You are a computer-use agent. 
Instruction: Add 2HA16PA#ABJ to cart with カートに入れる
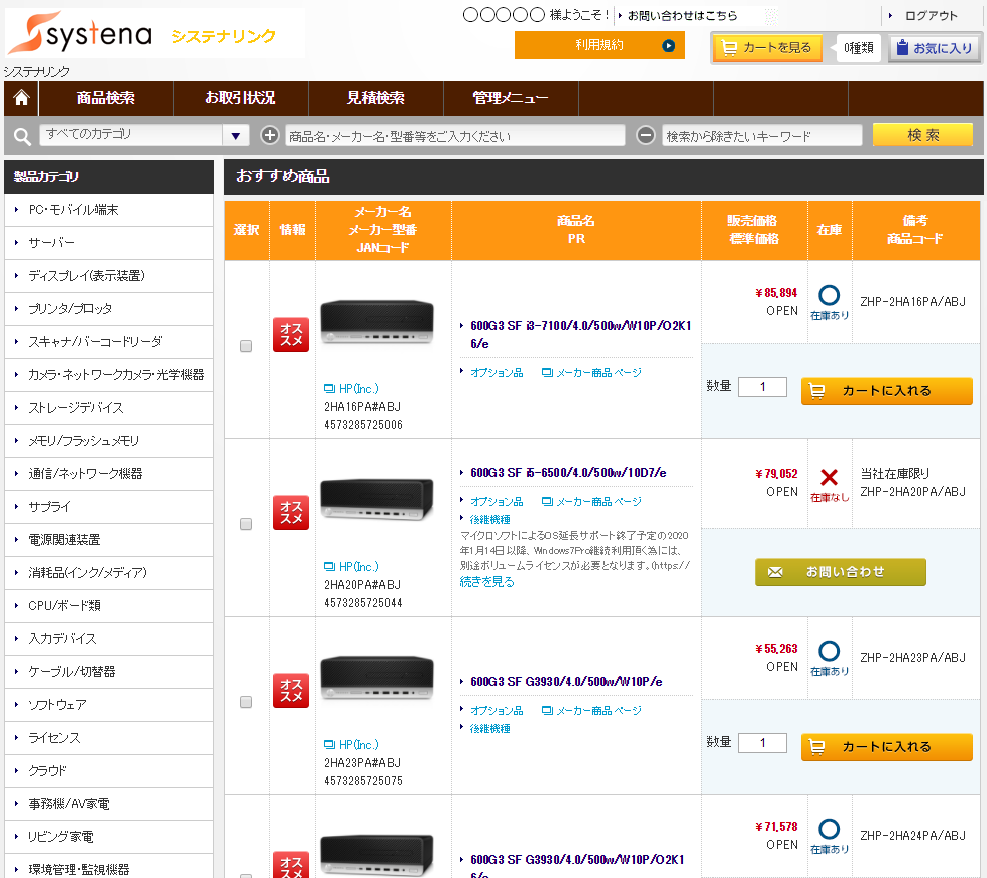(x=886, y=391)
